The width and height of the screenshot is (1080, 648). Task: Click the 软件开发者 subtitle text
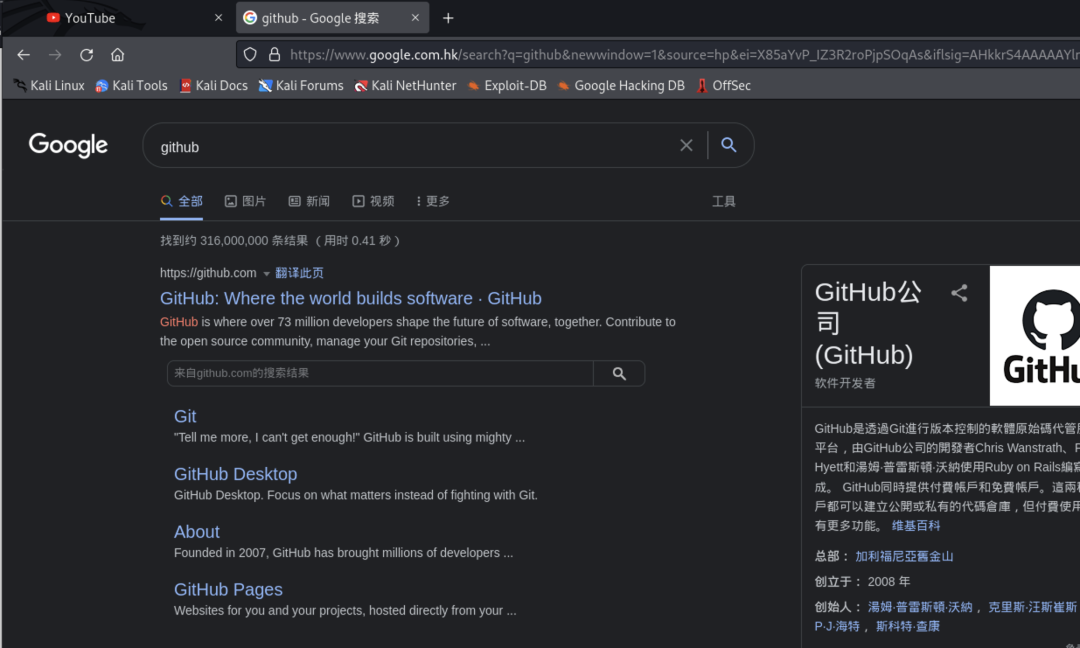click(845, 383)
